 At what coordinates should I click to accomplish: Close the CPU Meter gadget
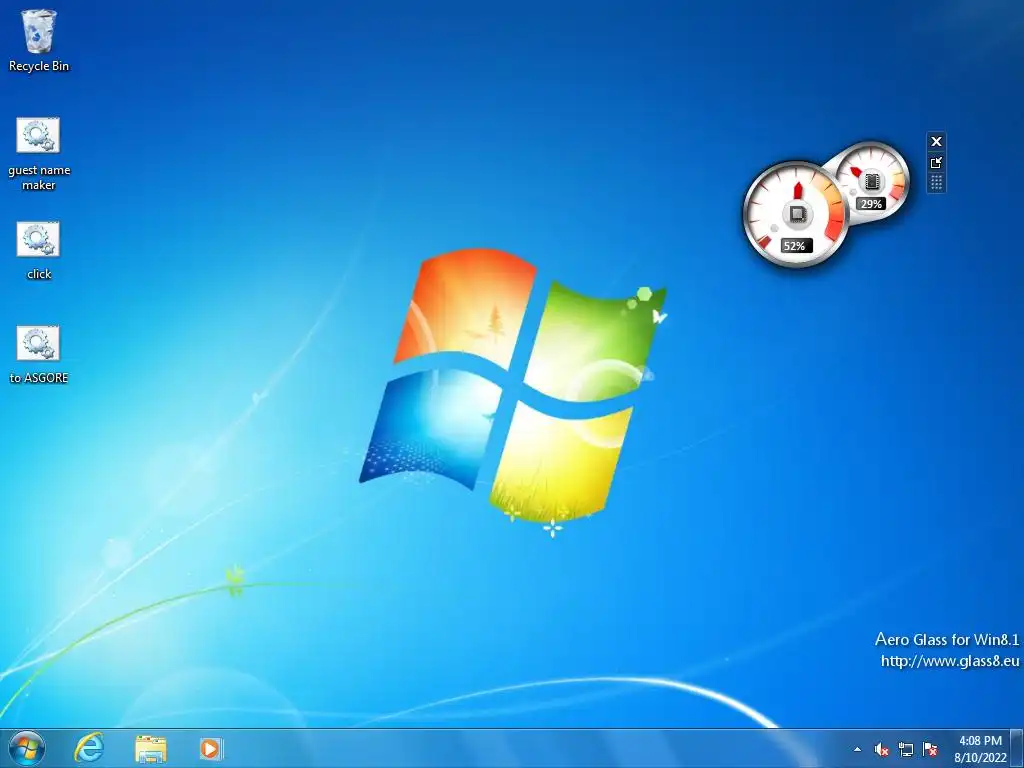coord(936,142)
